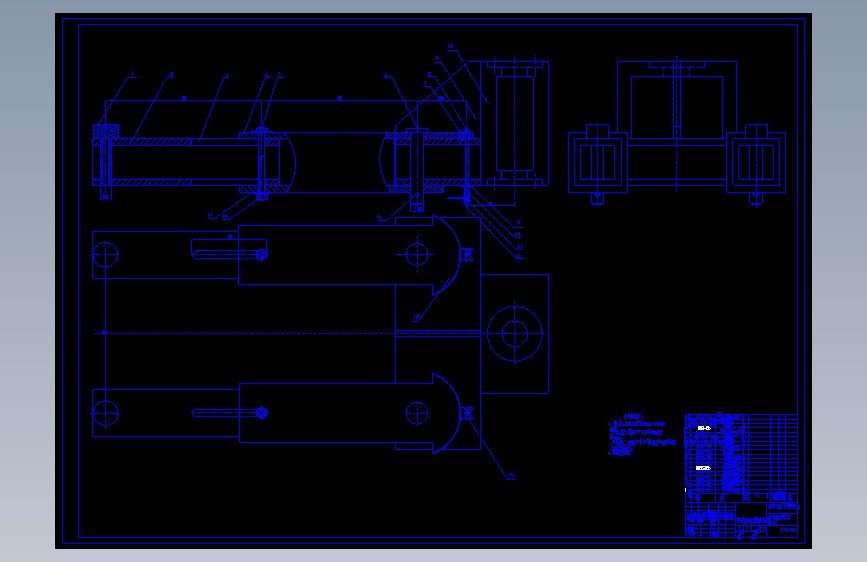Select the pivot hole circle in lower arm

coord(417,413)
